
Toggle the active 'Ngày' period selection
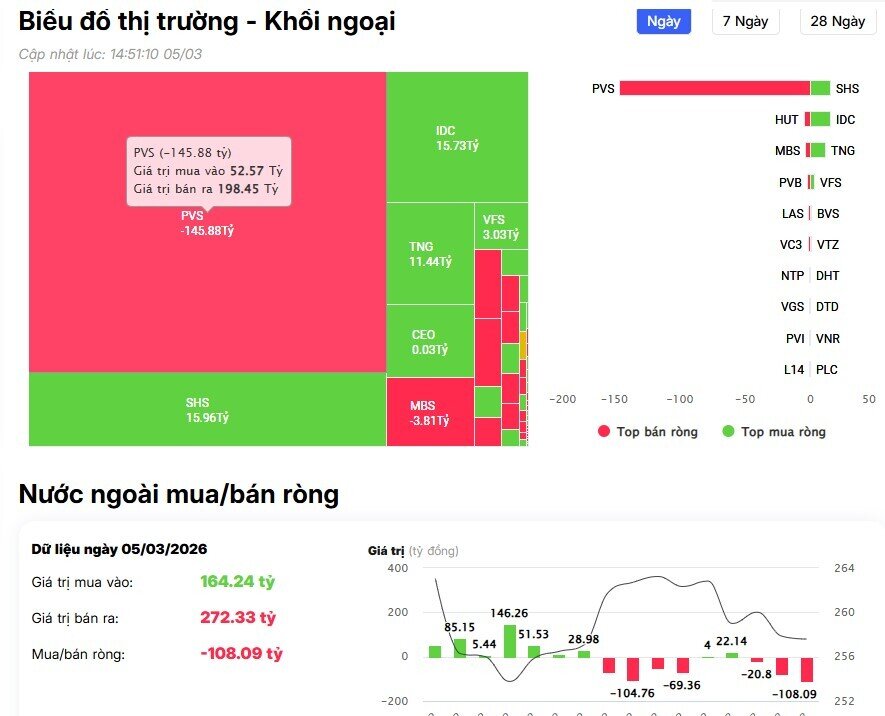coord(663,21)
